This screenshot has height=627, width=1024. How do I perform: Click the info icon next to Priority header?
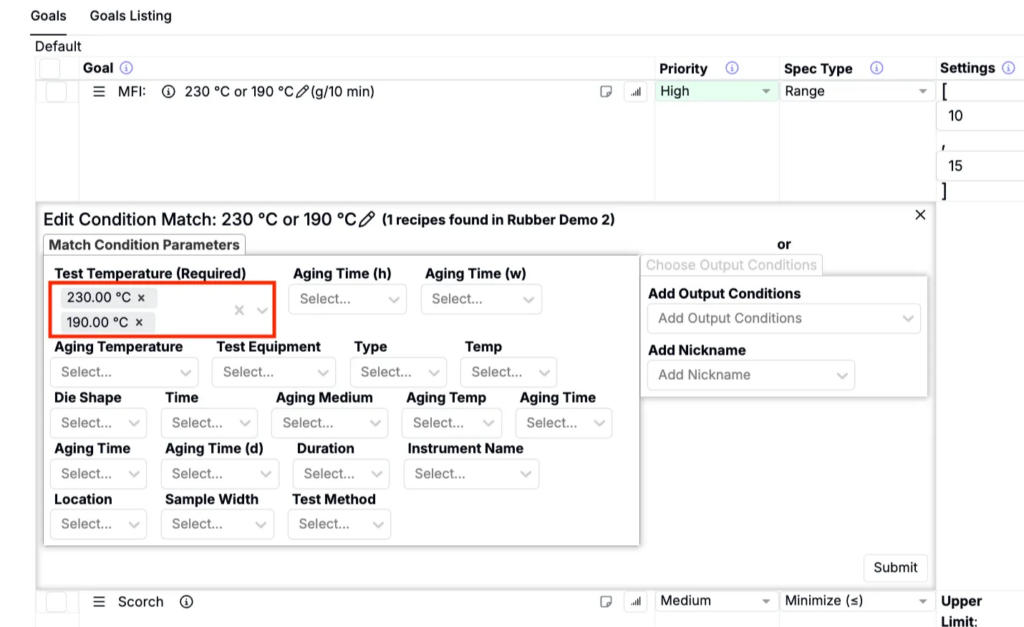point(732,68)
